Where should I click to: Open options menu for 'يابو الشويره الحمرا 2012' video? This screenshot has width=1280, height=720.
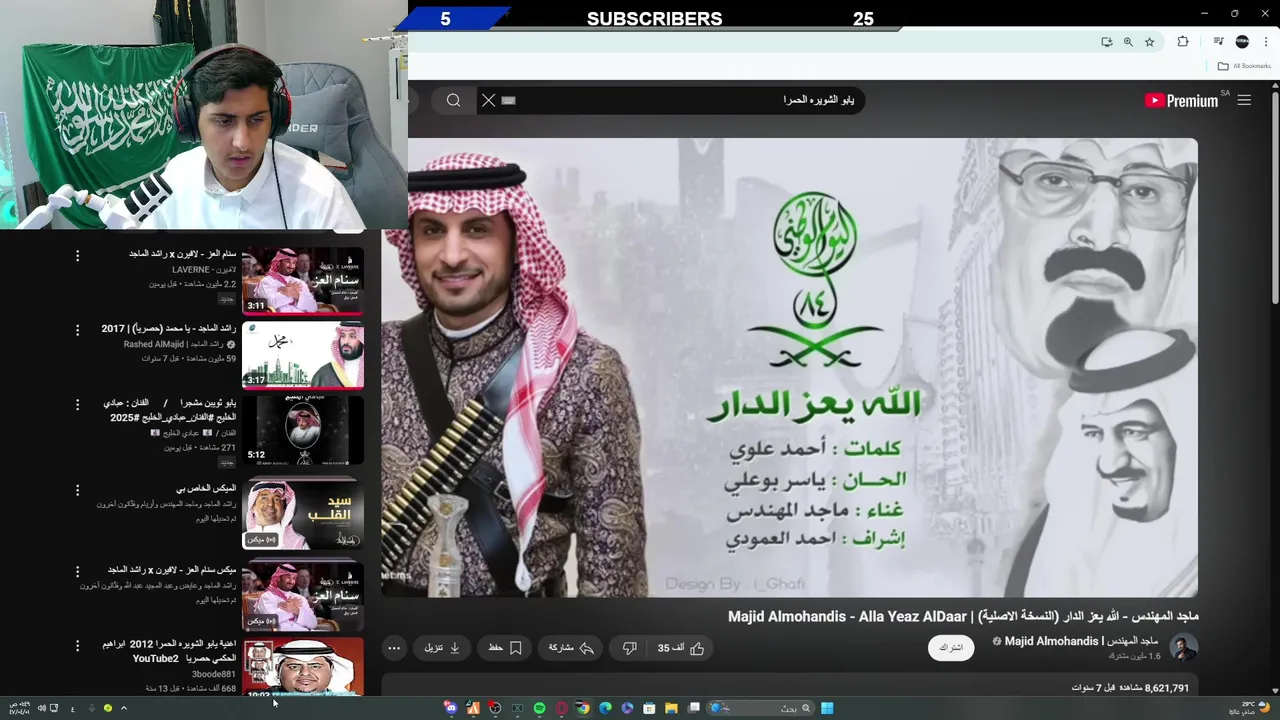[77, 646]
